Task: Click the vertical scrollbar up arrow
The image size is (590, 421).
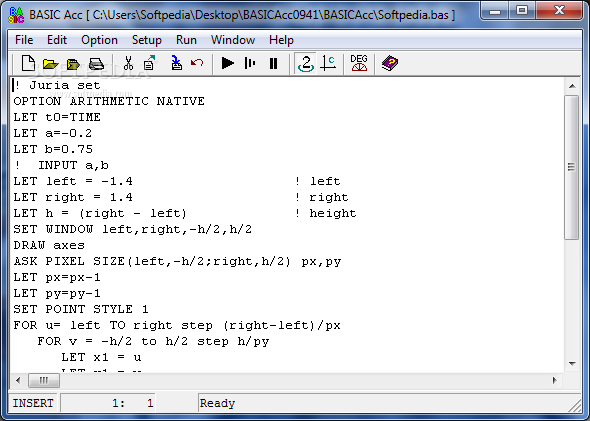Action: [x=572, y=86]
